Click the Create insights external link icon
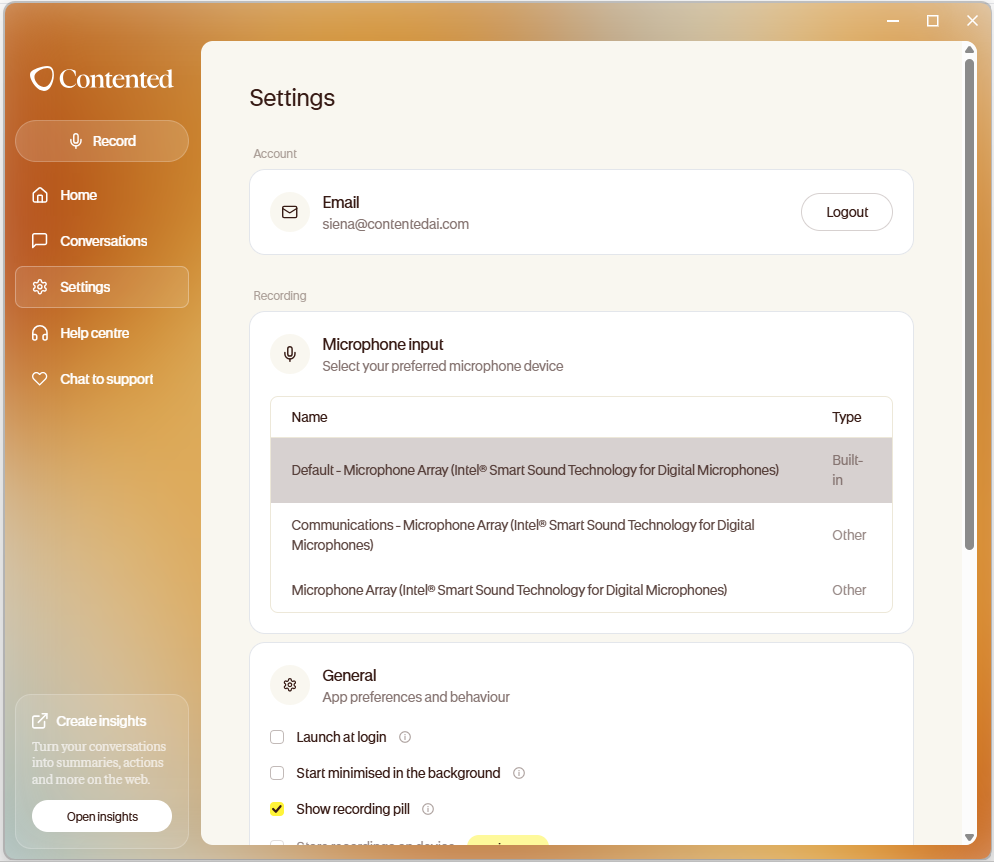This screenshot has width=994, height=862. point(40,721)
